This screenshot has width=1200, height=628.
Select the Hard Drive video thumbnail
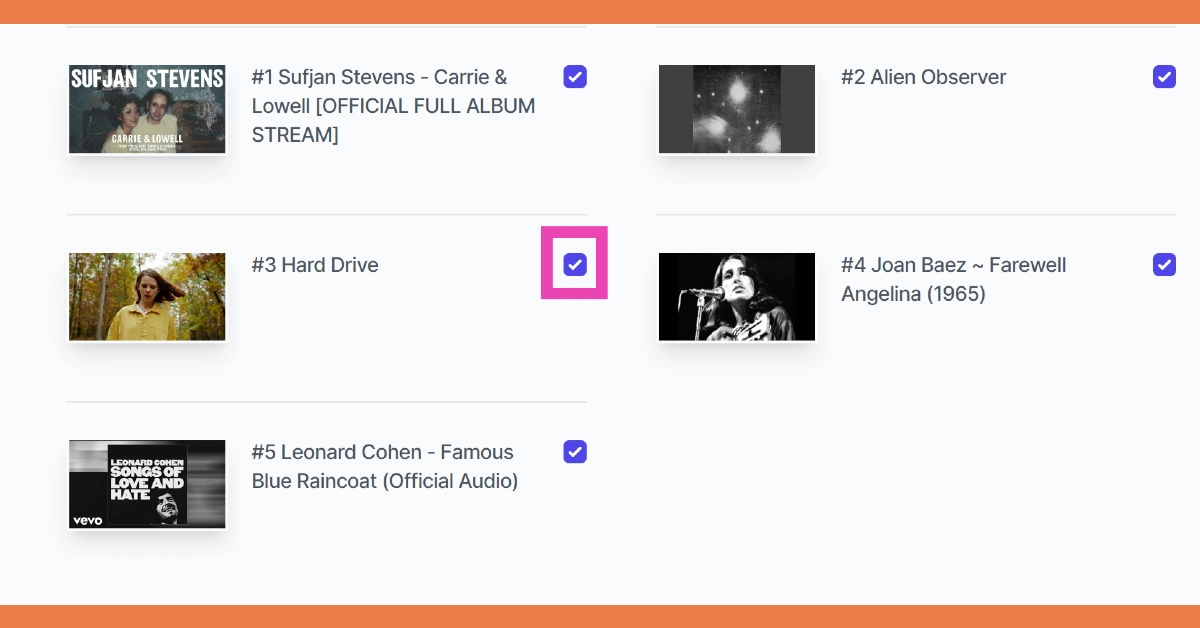(x=147, y=296)
